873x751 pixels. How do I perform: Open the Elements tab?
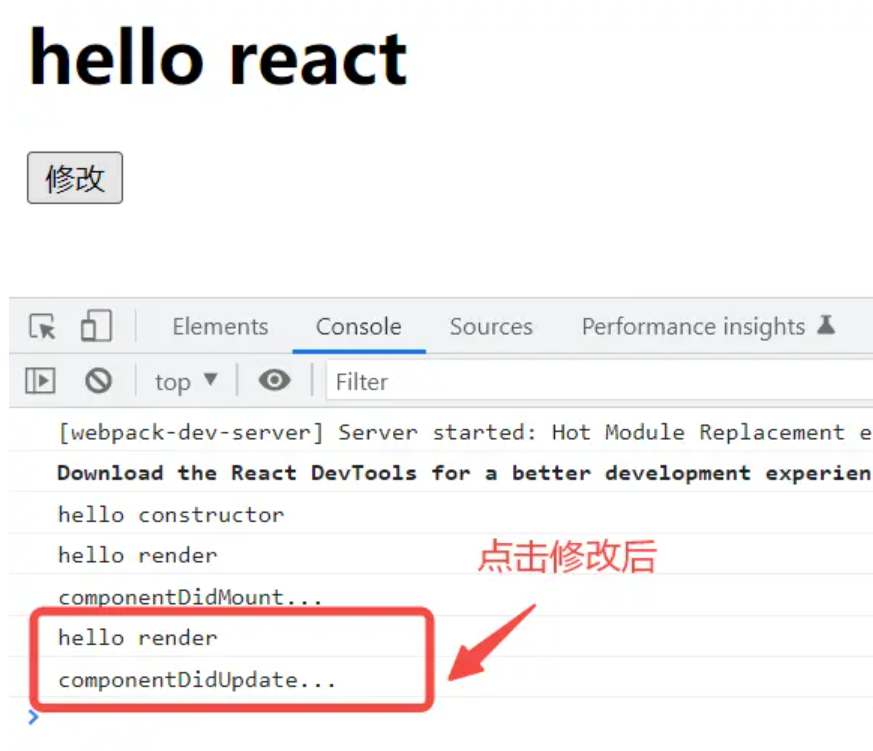click(x=220, y=326)
